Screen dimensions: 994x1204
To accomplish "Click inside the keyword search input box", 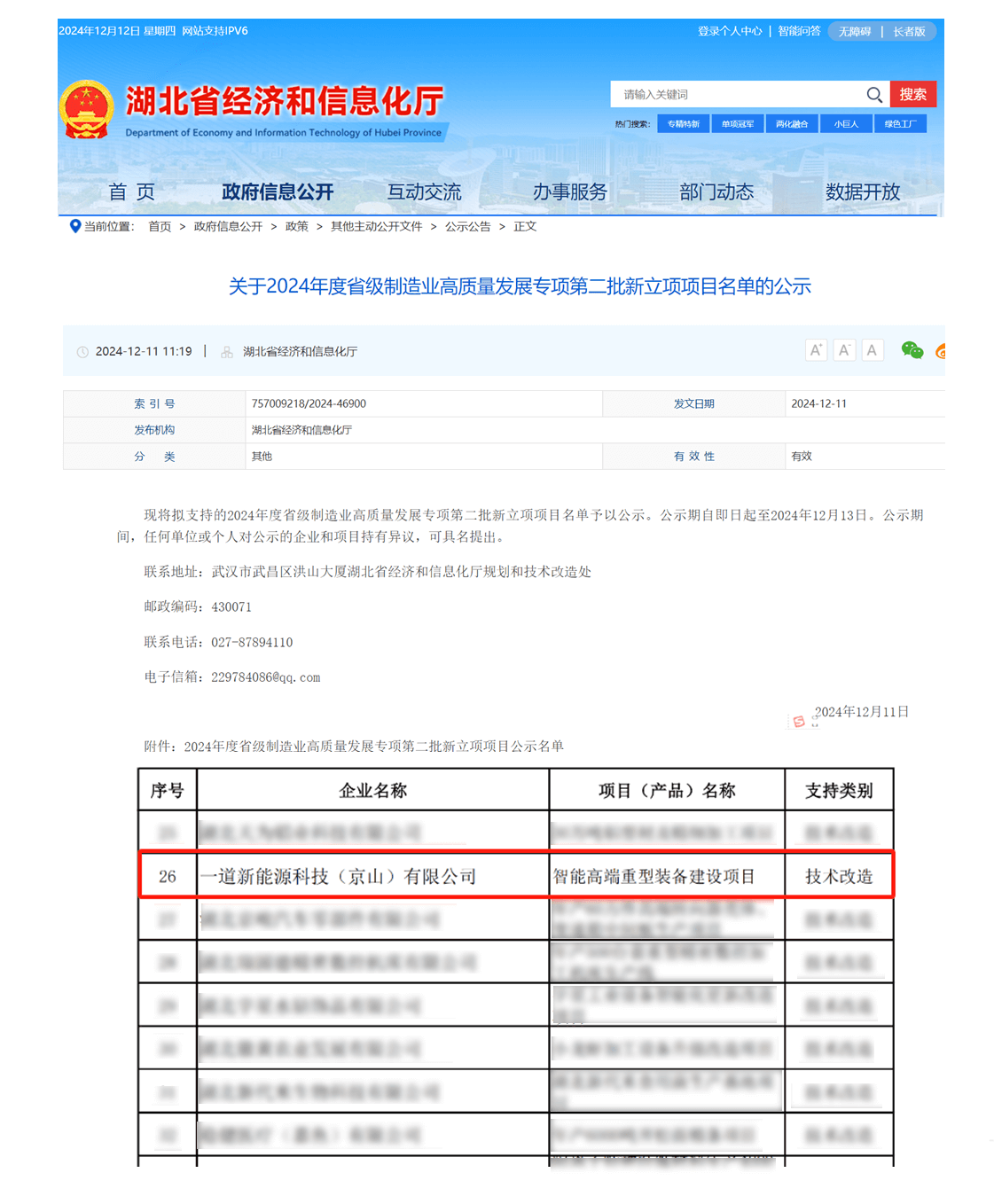I will (736, 94).
